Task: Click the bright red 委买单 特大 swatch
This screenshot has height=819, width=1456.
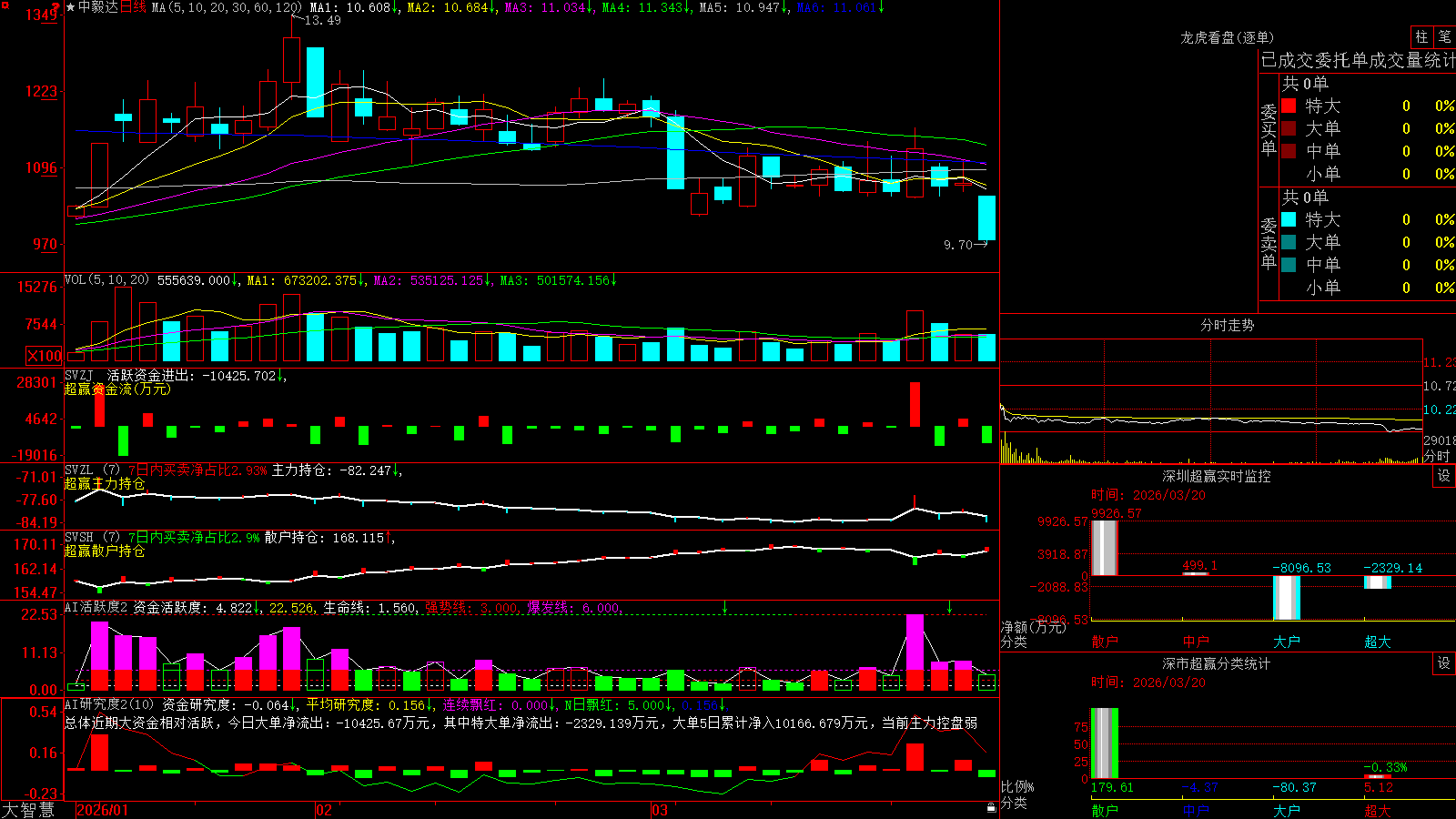Action: [x=1289, y=106]
